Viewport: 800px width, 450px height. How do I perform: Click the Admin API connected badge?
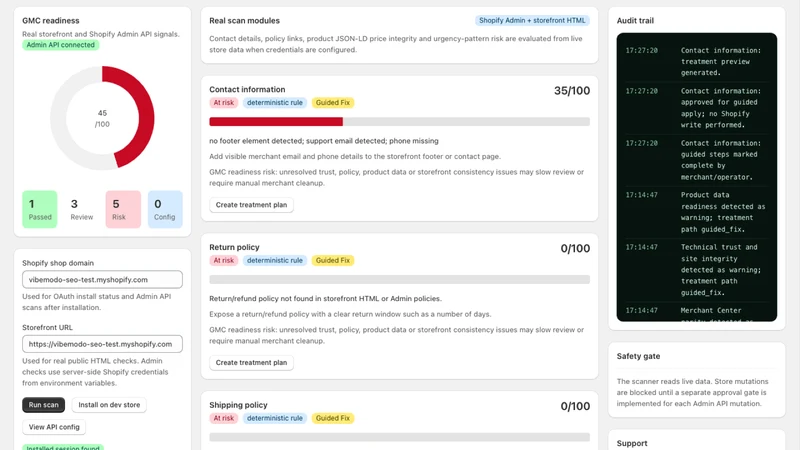pos(61,45)
